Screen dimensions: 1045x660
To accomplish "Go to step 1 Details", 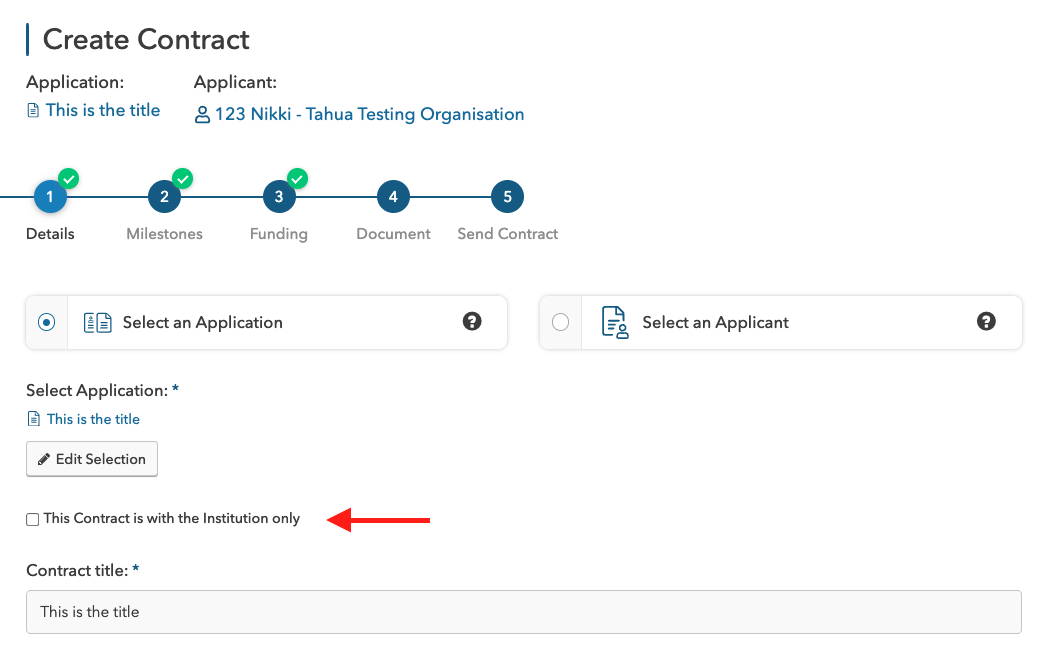I will pyautogui.click(x=50, y=197).
